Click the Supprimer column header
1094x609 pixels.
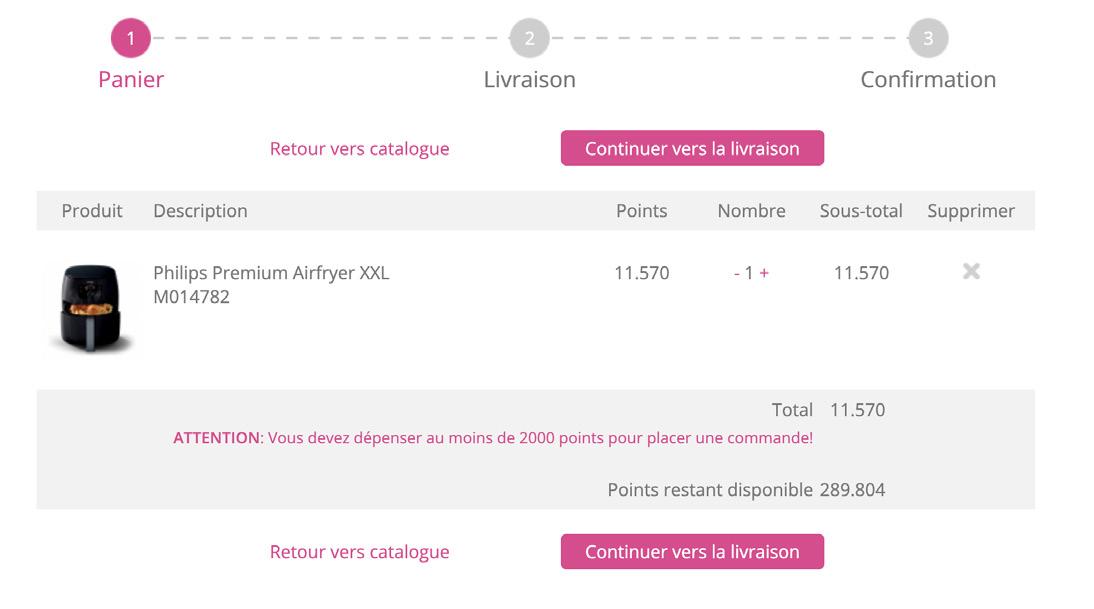point(971,211)
